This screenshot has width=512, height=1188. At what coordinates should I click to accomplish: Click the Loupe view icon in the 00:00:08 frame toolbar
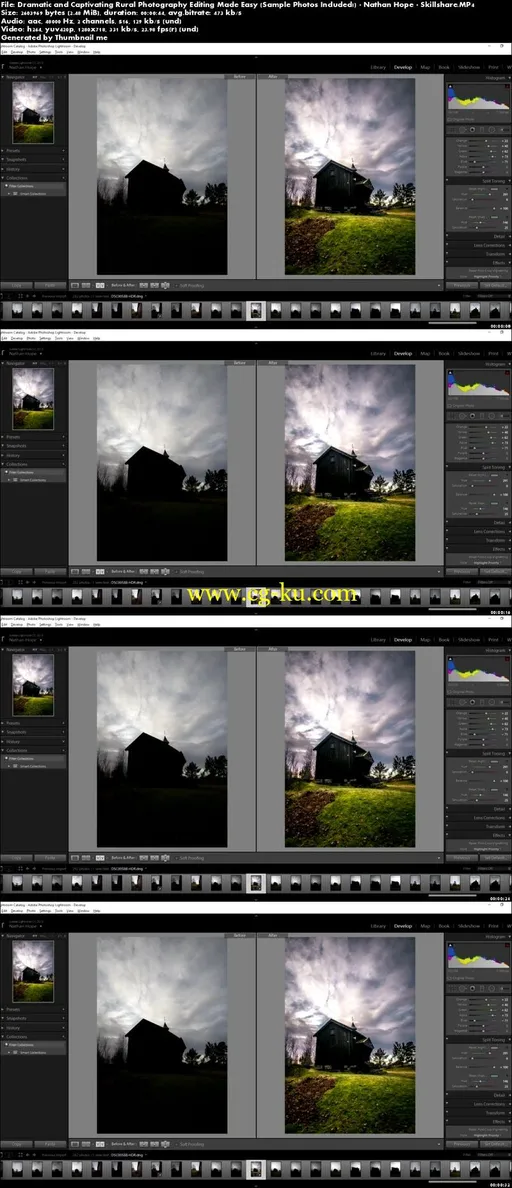coord(75,285)
